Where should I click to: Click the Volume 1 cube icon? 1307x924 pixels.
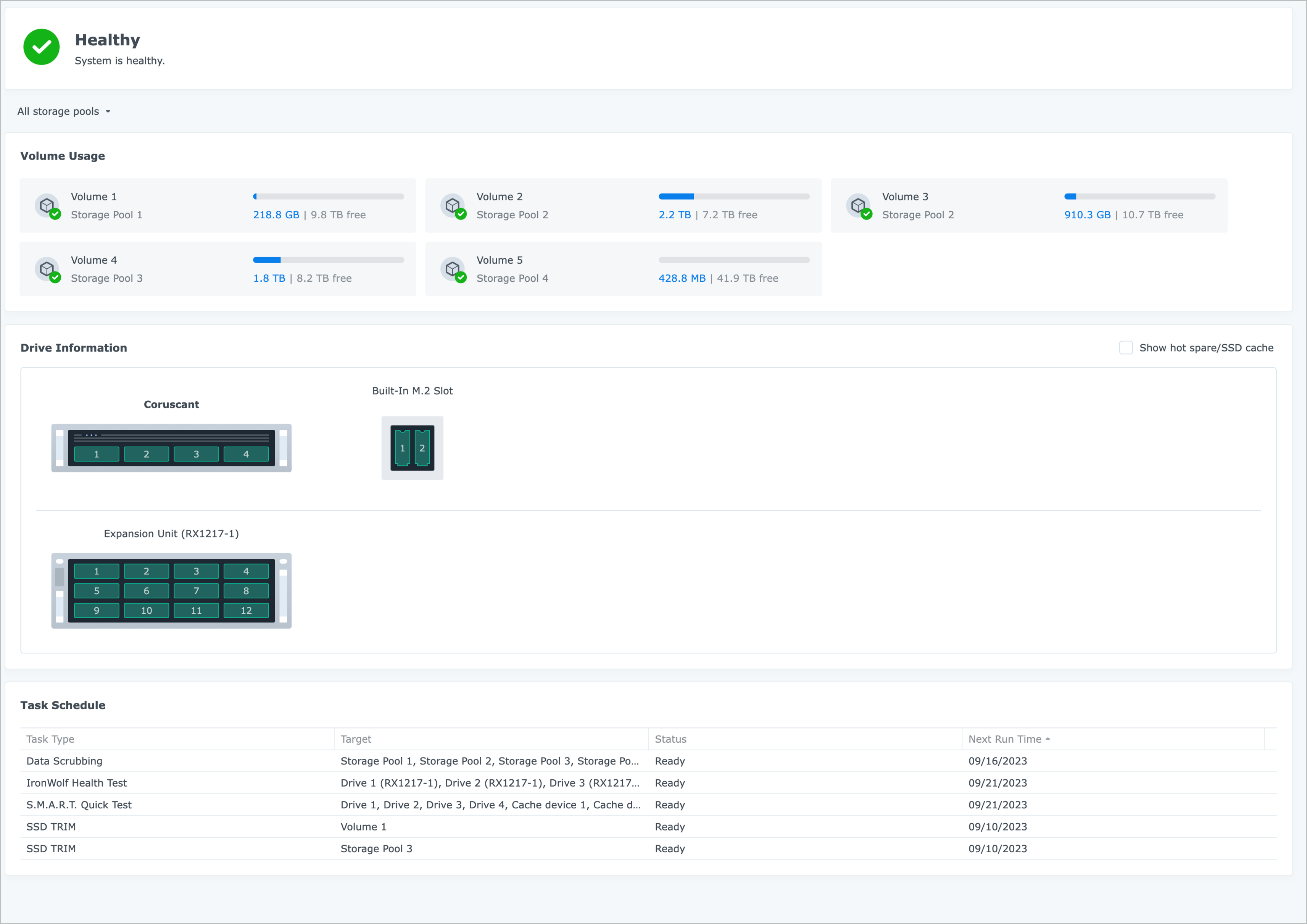[48, 205]
